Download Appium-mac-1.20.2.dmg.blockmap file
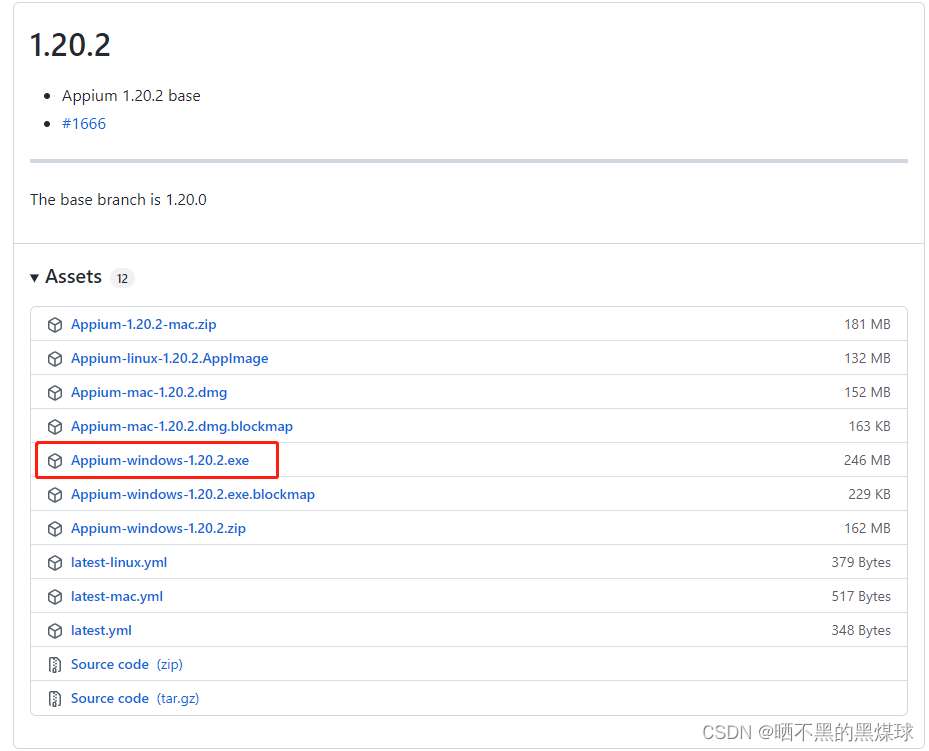The image size is (929, 751). (182, 426)
